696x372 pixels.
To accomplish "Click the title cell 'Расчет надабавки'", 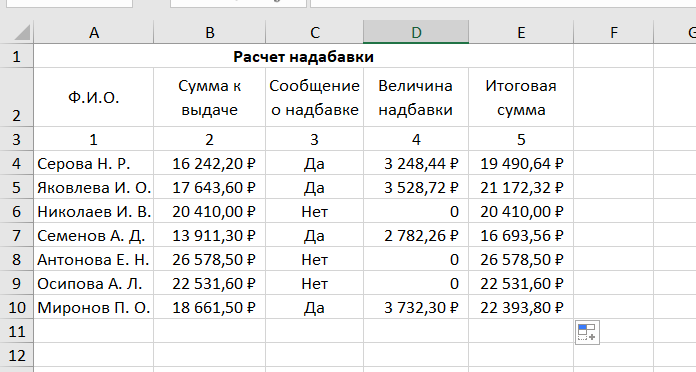I will click(304, 56).
